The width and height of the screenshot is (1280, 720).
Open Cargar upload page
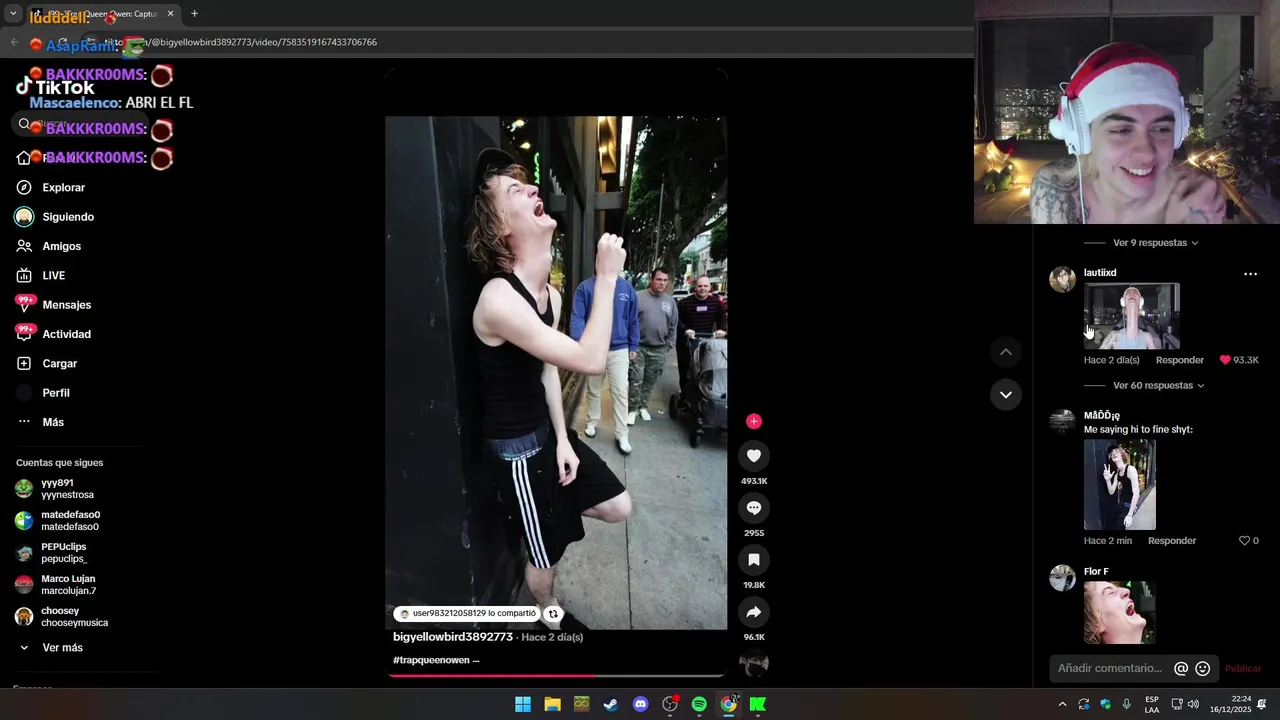60,364
